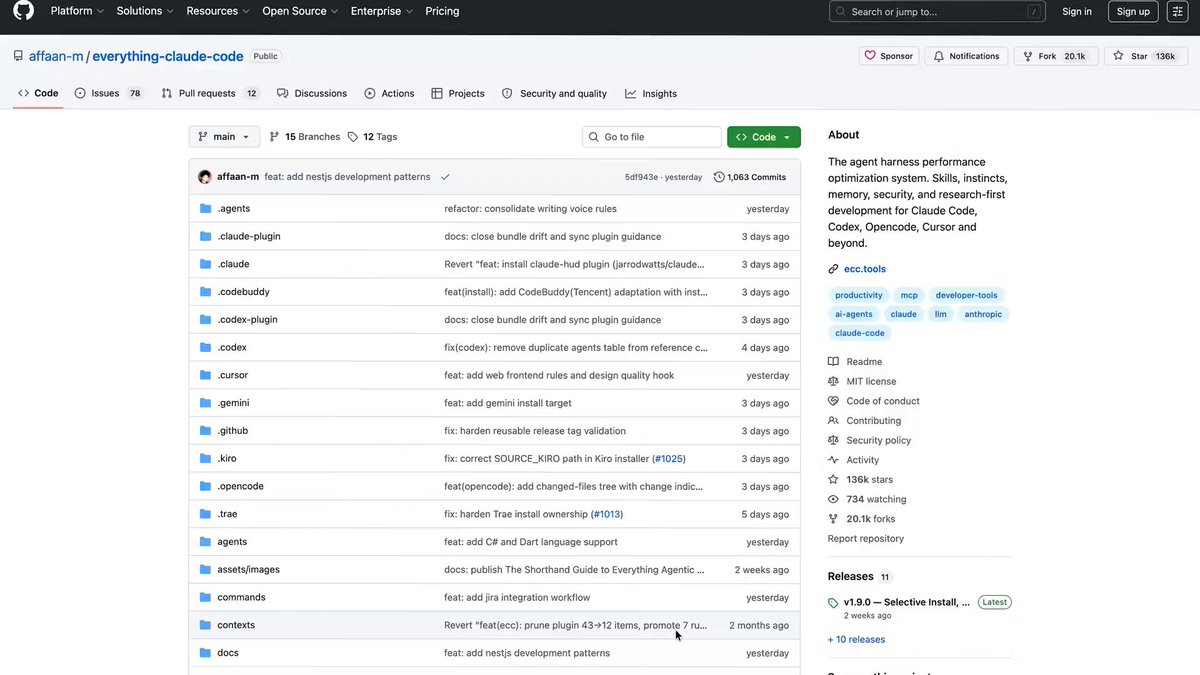Fork the repository
The image size is (1200, 675).
coord(1056,56)
